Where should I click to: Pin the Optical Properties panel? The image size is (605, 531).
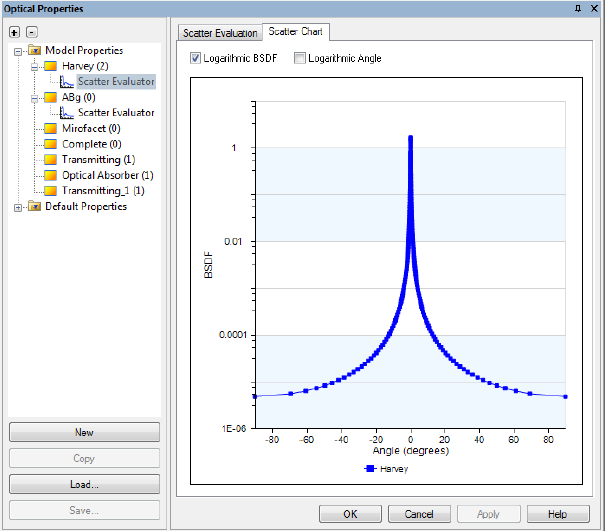coord(578,8)
